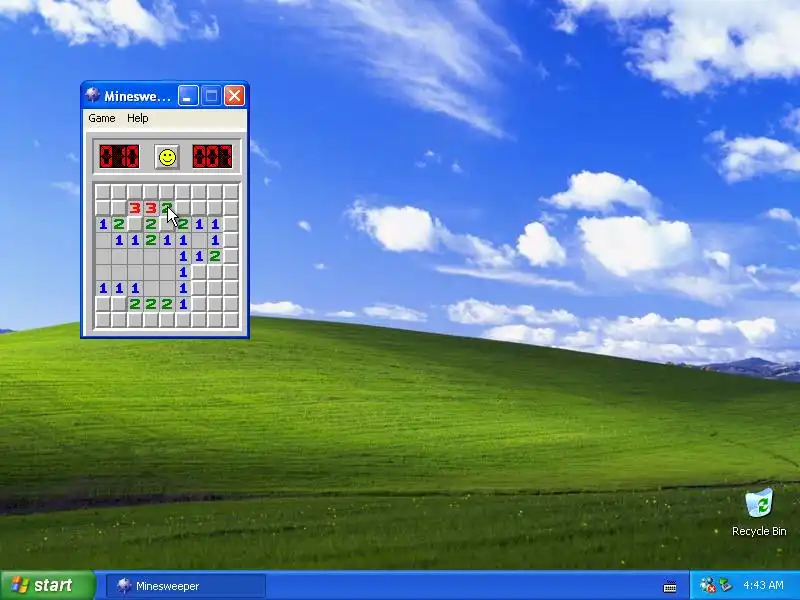The image size is (800, 600).
Task: Uncover the covered square directly beneath the left red 3
Action: click(135, 224)
